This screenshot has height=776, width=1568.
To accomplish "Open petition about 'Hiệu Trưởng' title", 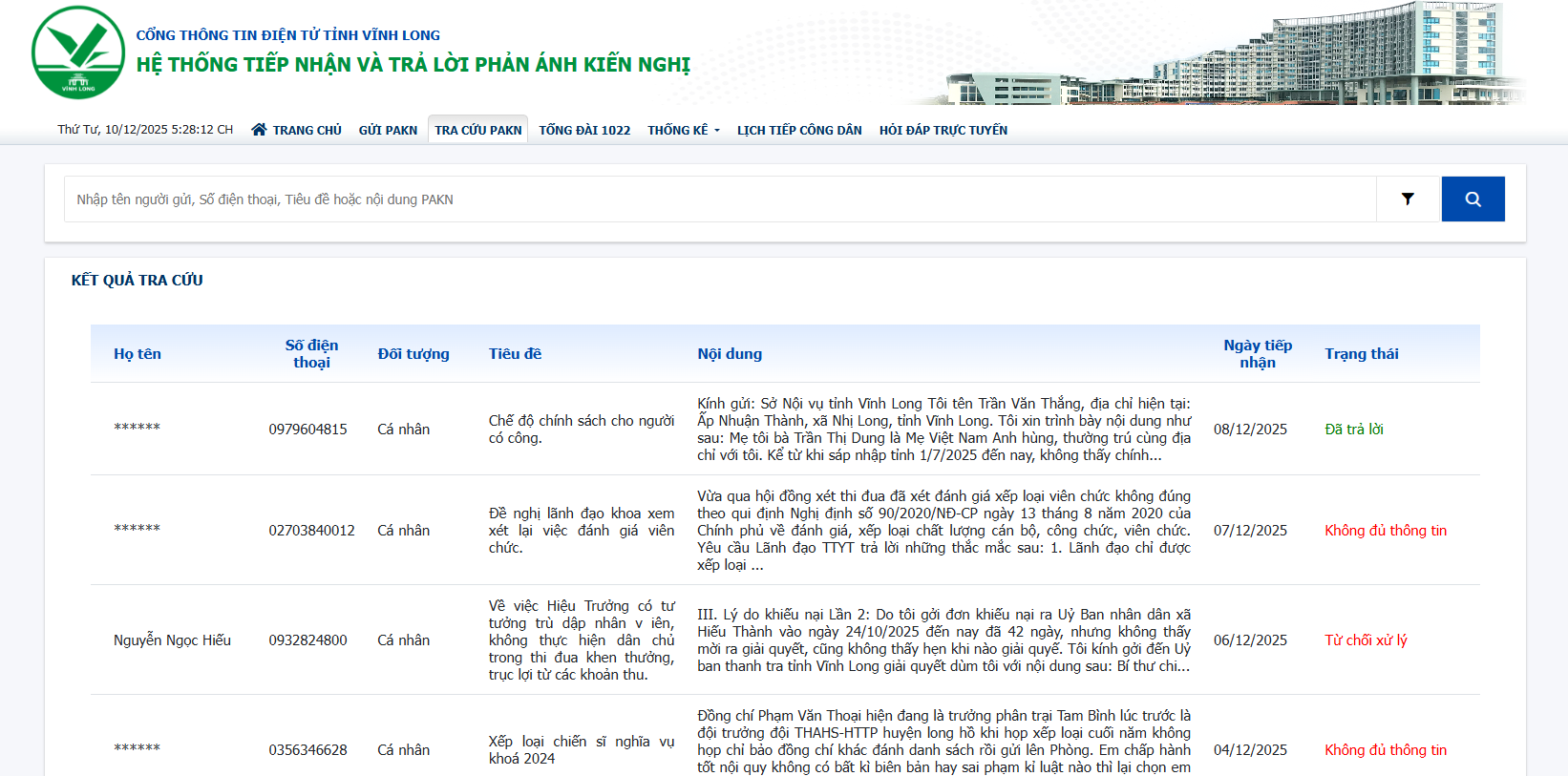I will click(x=581, y=640).
